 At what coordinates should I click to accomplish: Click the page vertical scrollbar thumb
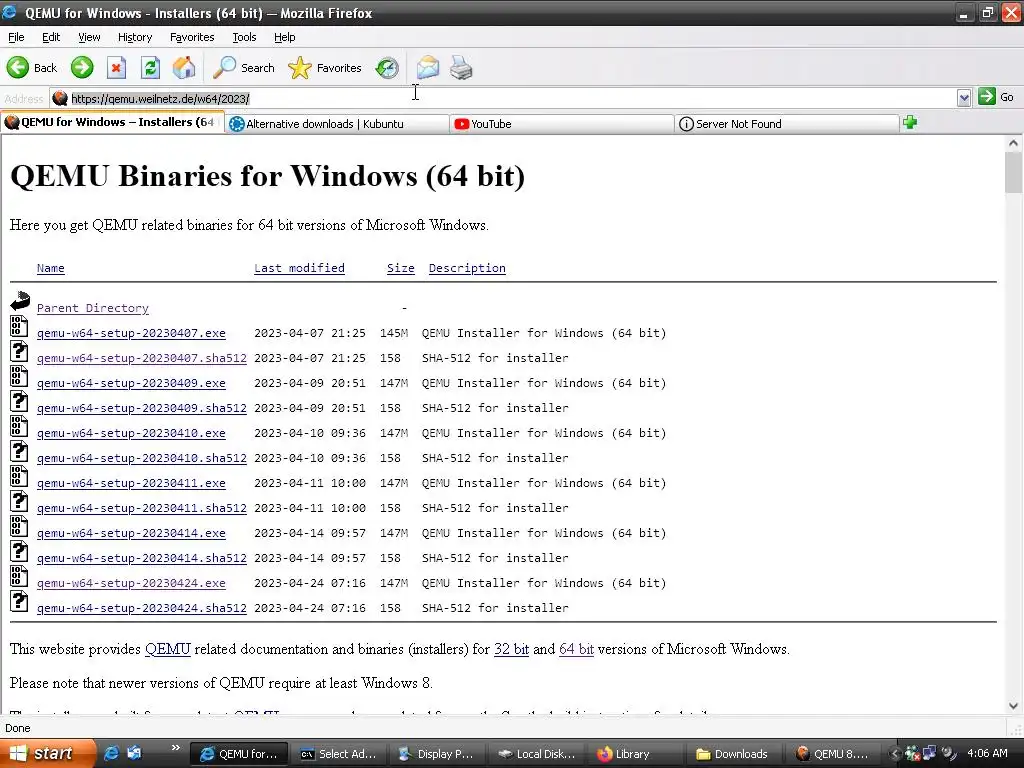point(1013,172)
